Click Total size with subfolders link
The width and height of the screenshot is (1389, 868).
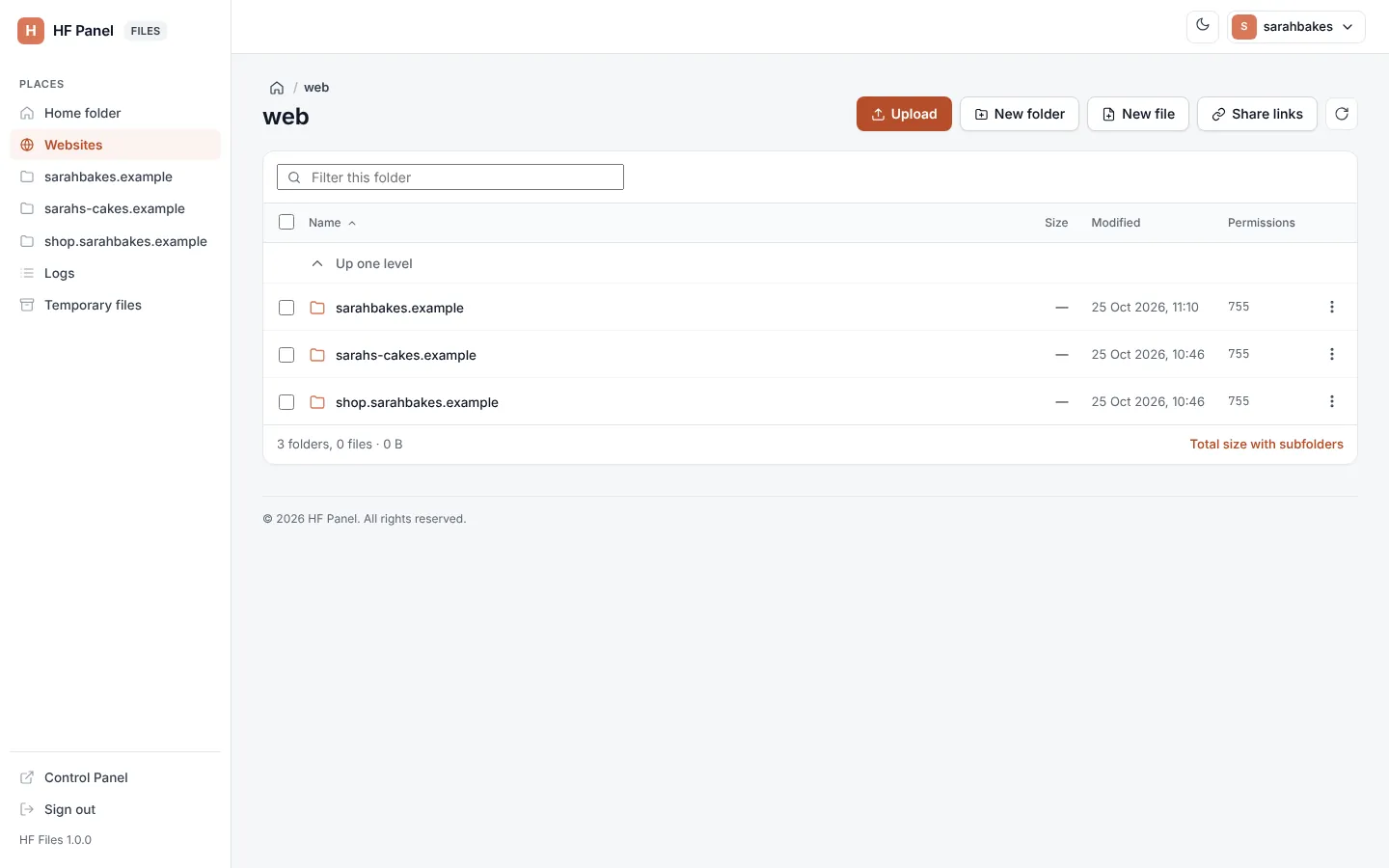(x=1266, y=445)
